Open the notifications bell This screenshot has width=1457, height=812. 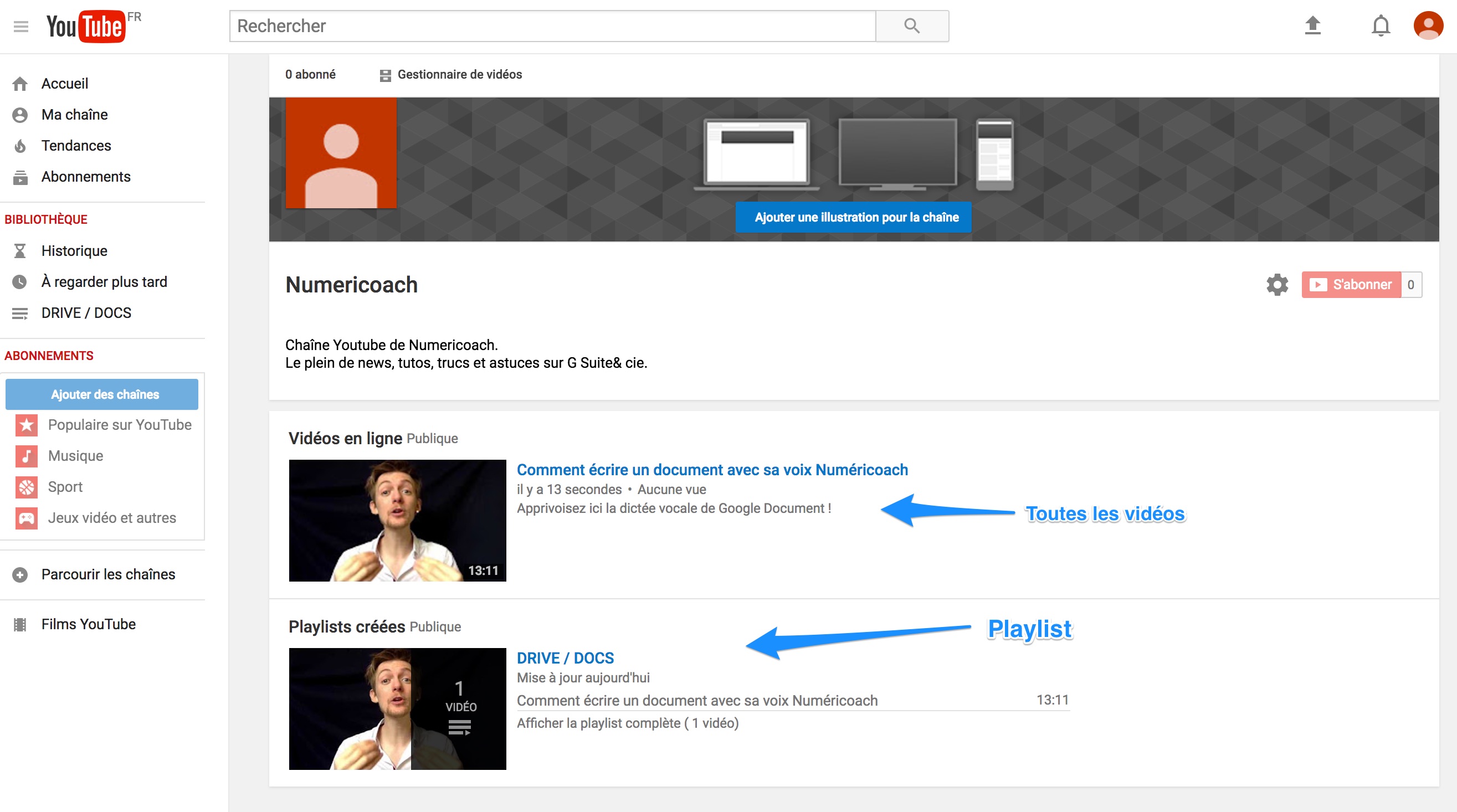coord(1381,25)
